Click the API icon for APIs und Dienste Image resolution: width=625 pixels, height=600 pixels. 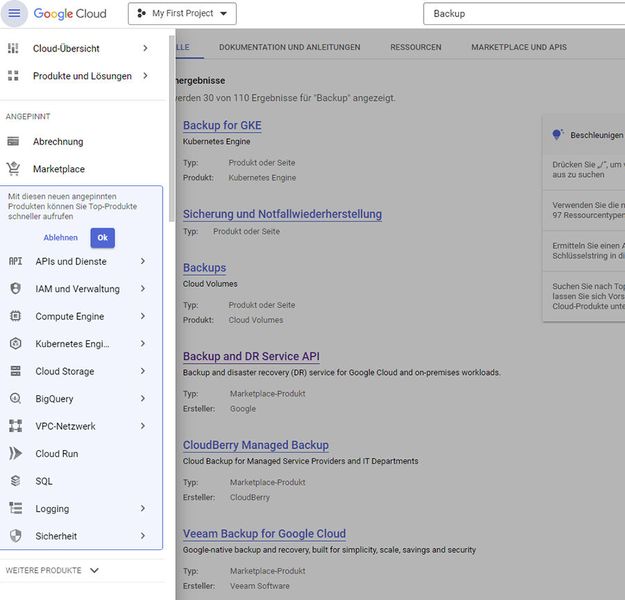click(16, 261)
